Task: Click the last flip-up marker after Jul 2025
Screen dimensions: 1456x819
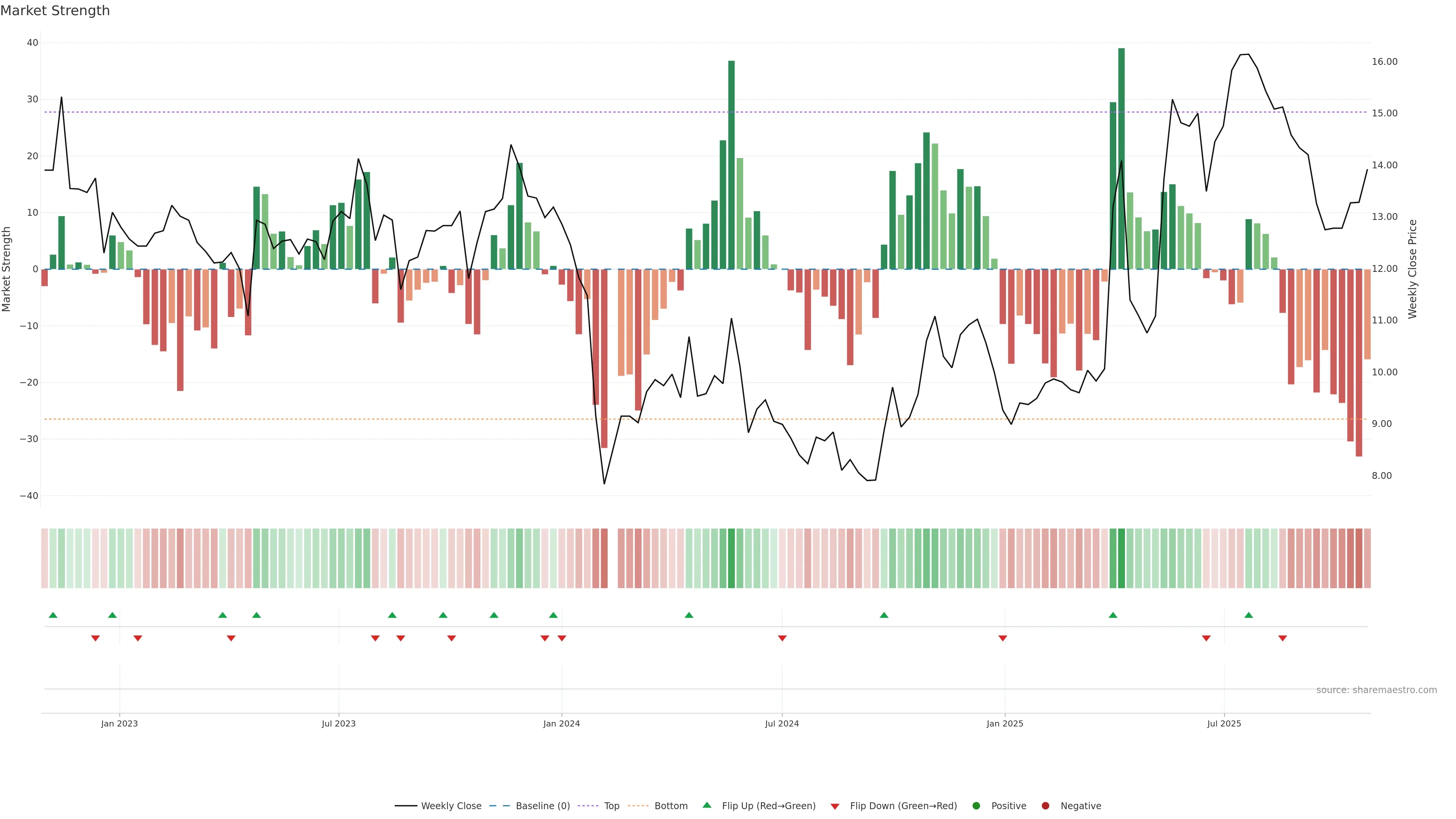Action: pyautogui.click(x=1249, y=615)
